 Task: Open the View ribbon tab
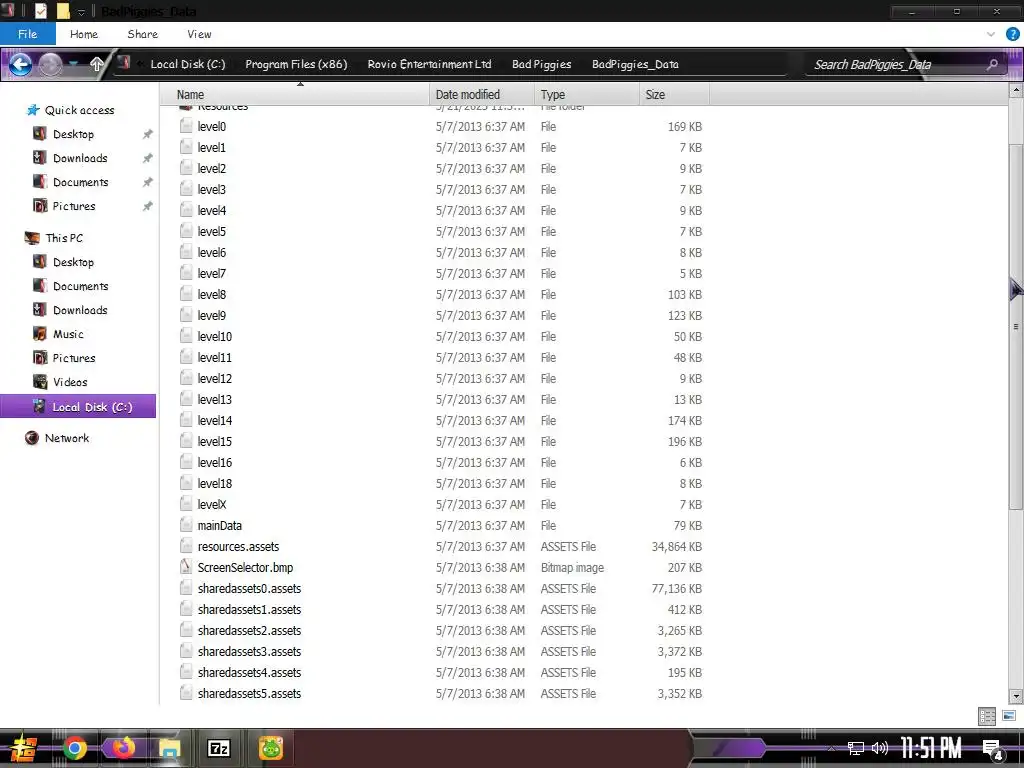(x=199, y=34)
